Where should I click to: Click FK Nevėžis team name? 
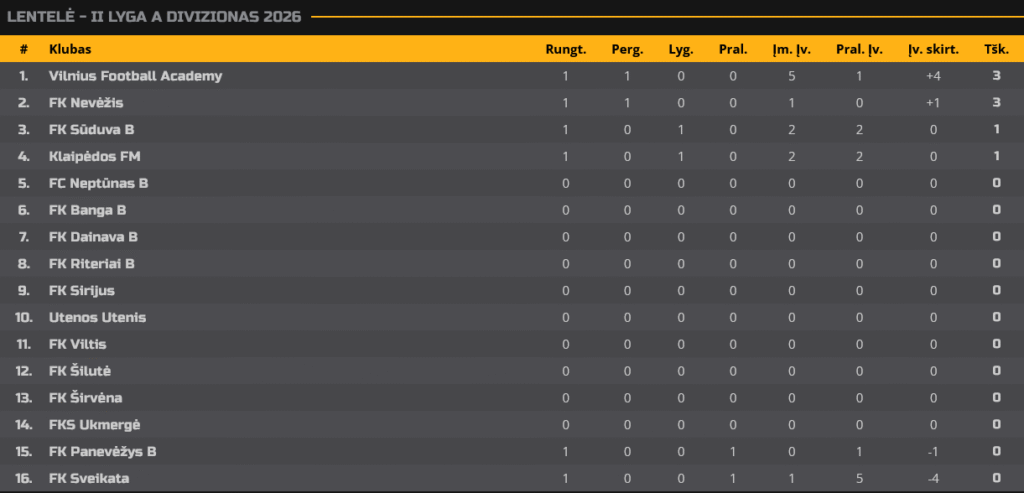pos(86,103)
